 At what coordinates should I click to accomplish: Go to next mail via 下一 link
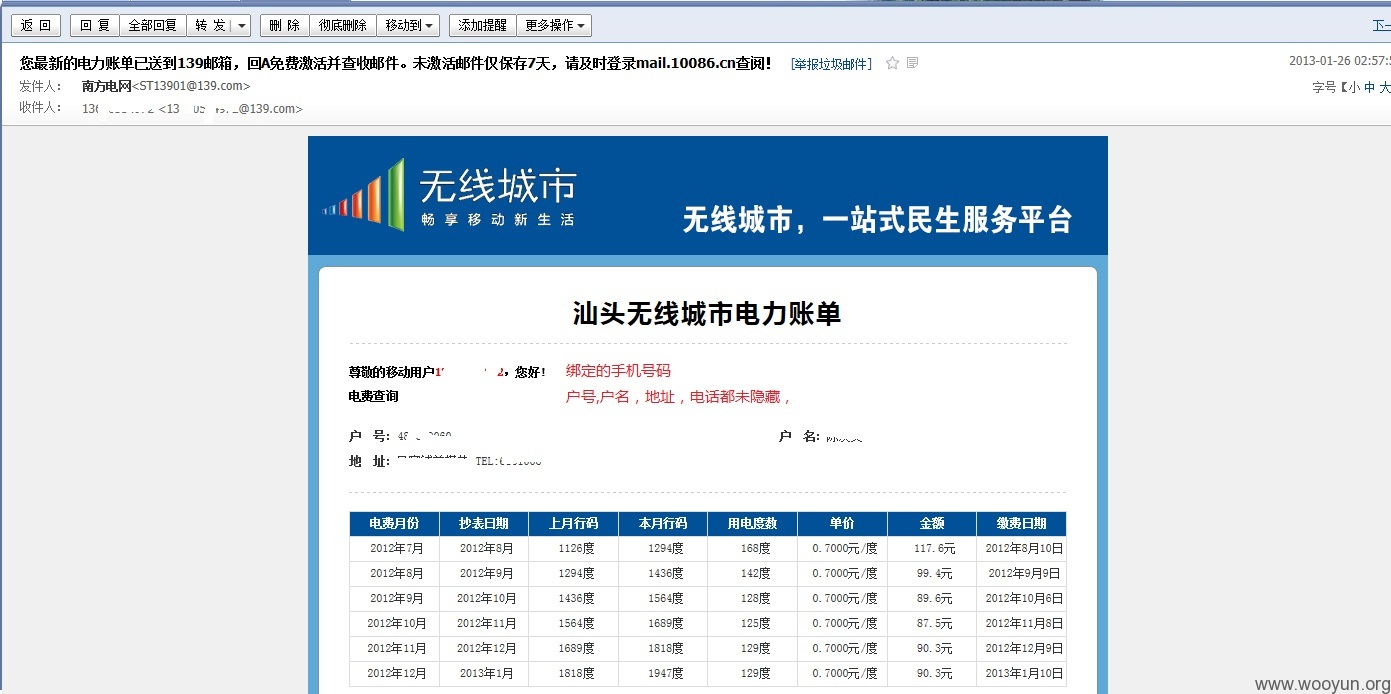(x=1381, y=25)
